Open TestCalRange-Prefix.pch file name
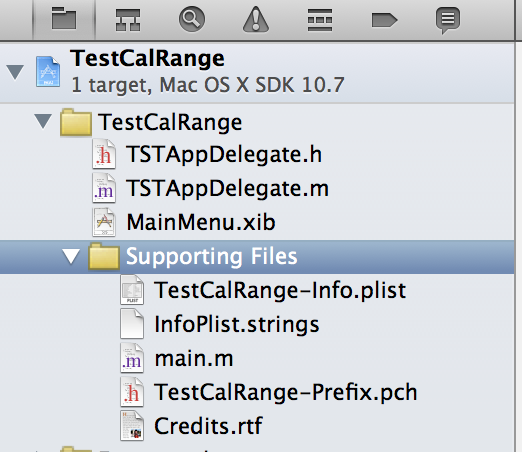The height and width of the screenshot is (452, 522). coord(286,392)
